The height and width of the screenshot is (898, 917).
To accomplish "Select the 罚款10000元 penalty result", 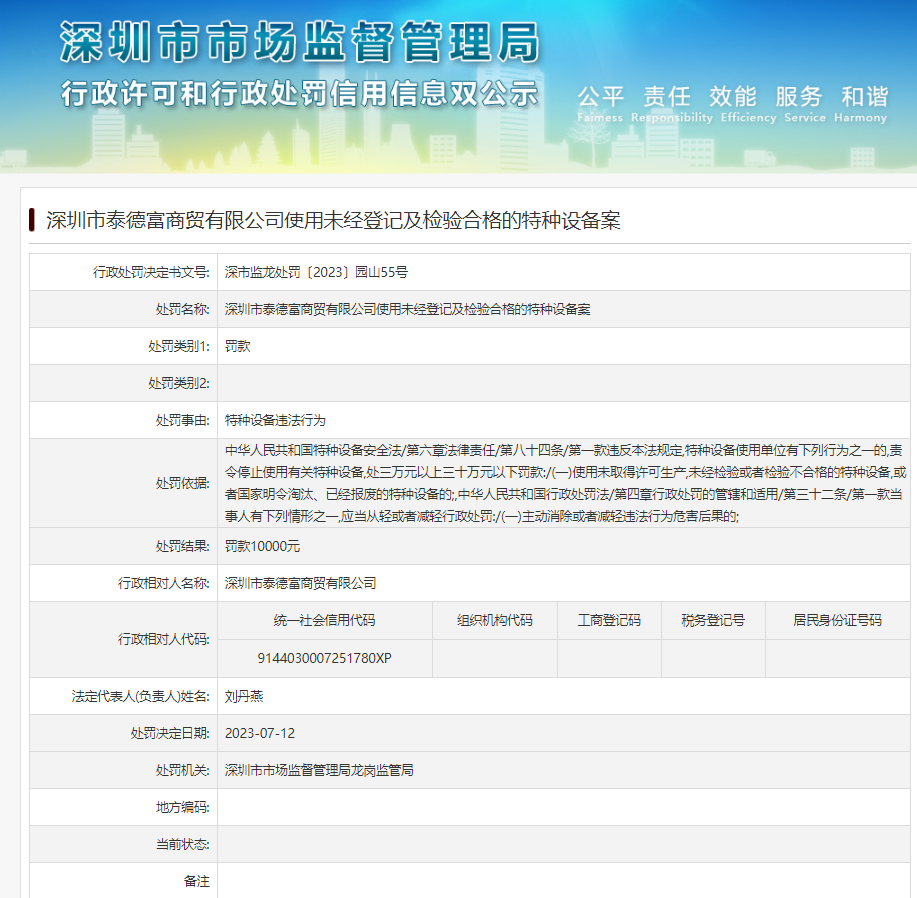I will click(262, 546).
